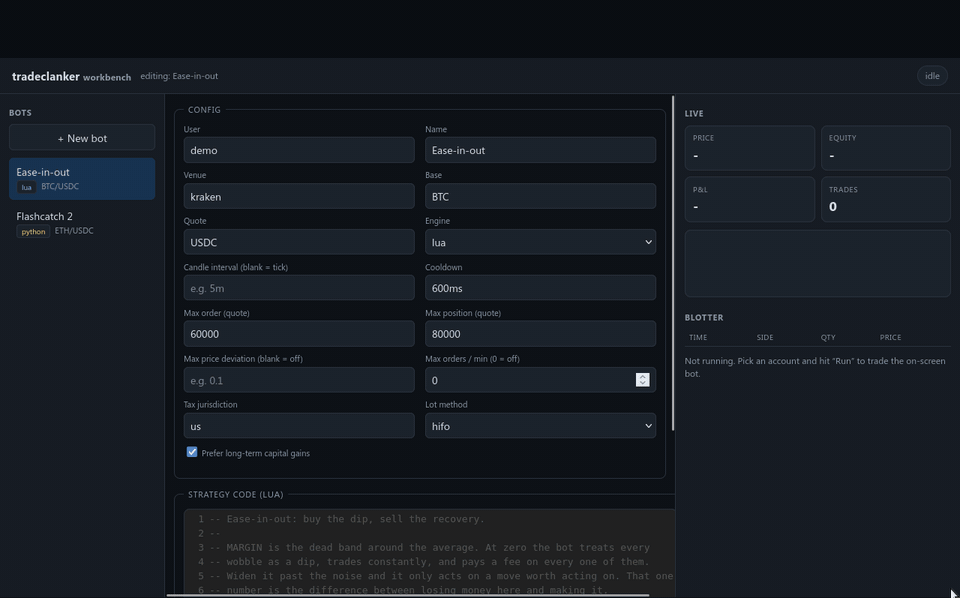960x598 pixels.
Task: Click the editing: Ease-in-out header text
Action: pyautogui.click(x=179, y=76)
